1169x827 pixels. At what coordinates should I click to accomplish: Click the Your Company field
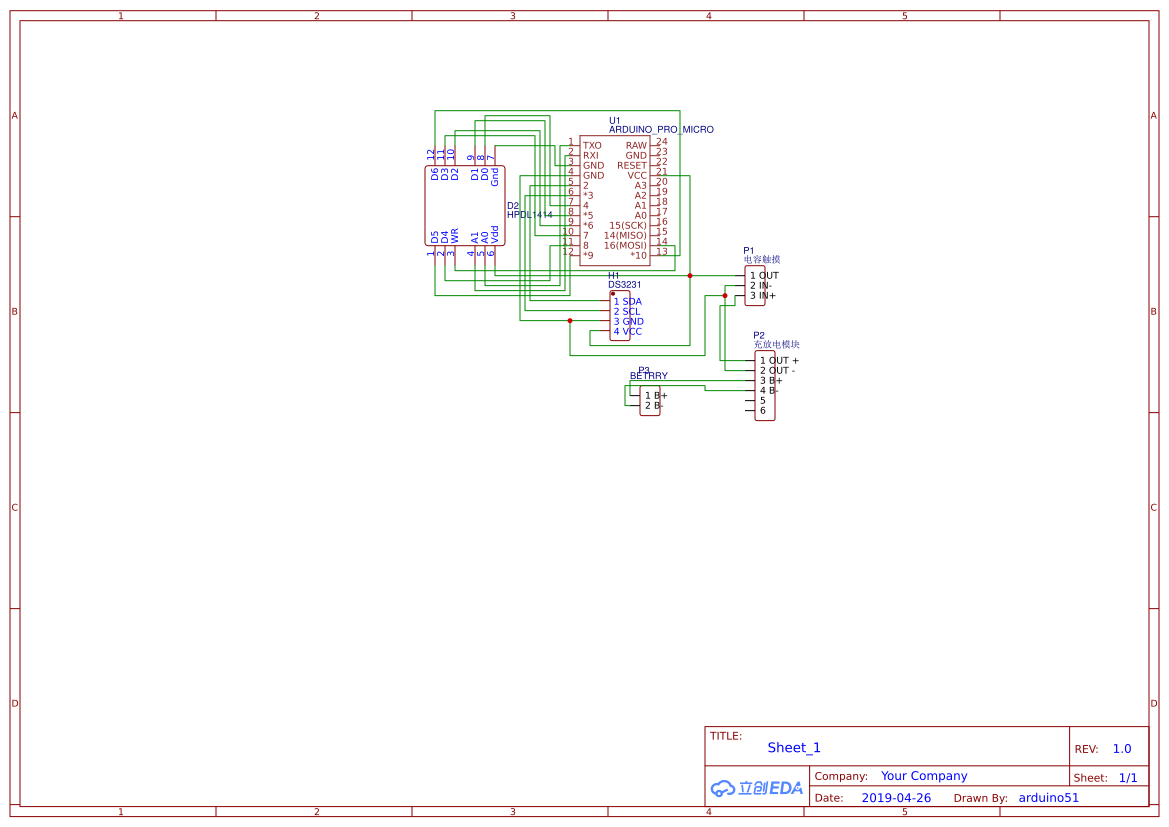[x=924, y=776]
